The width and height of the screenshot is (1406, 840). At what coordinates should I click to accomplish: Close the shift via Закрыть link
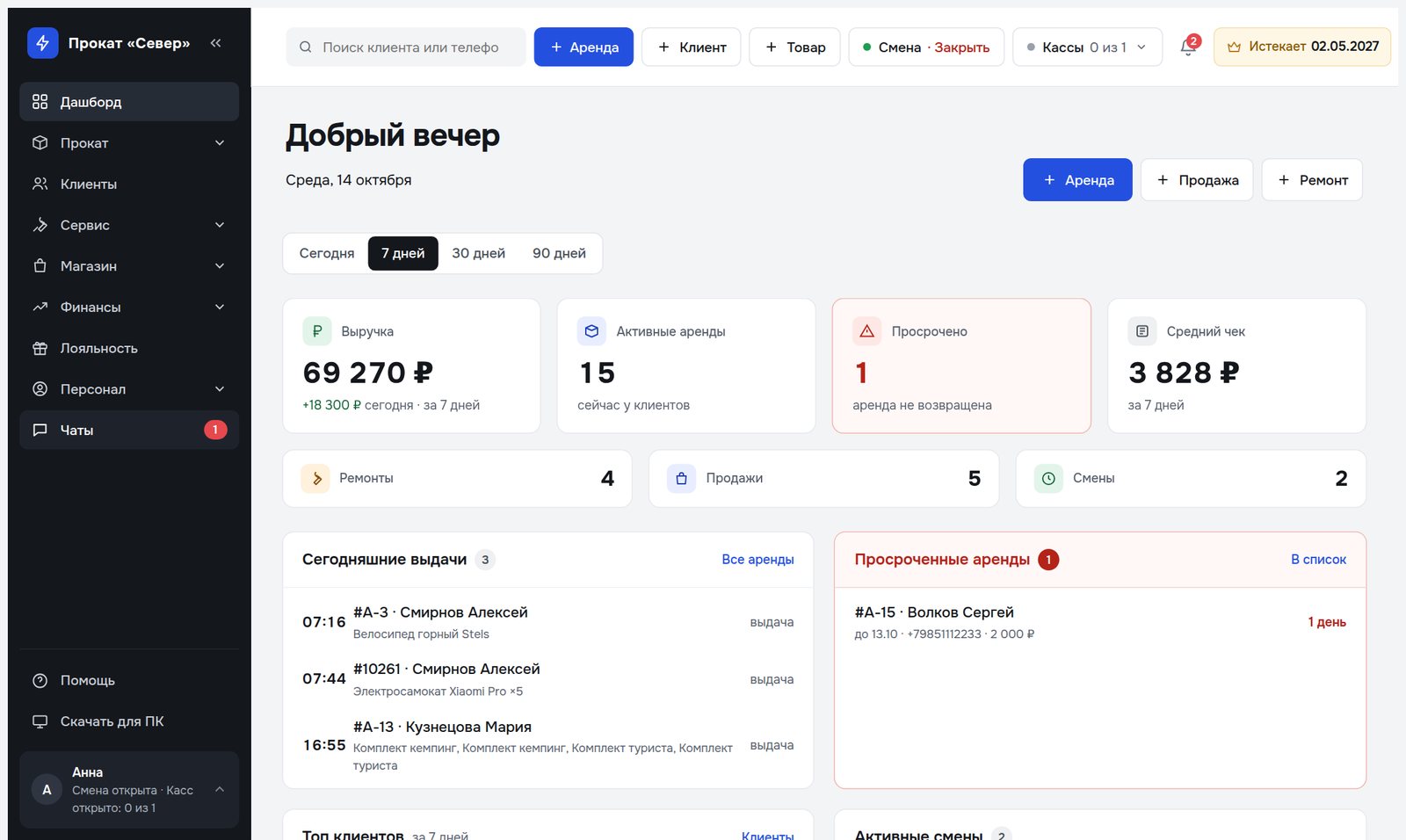pos(961,47)
